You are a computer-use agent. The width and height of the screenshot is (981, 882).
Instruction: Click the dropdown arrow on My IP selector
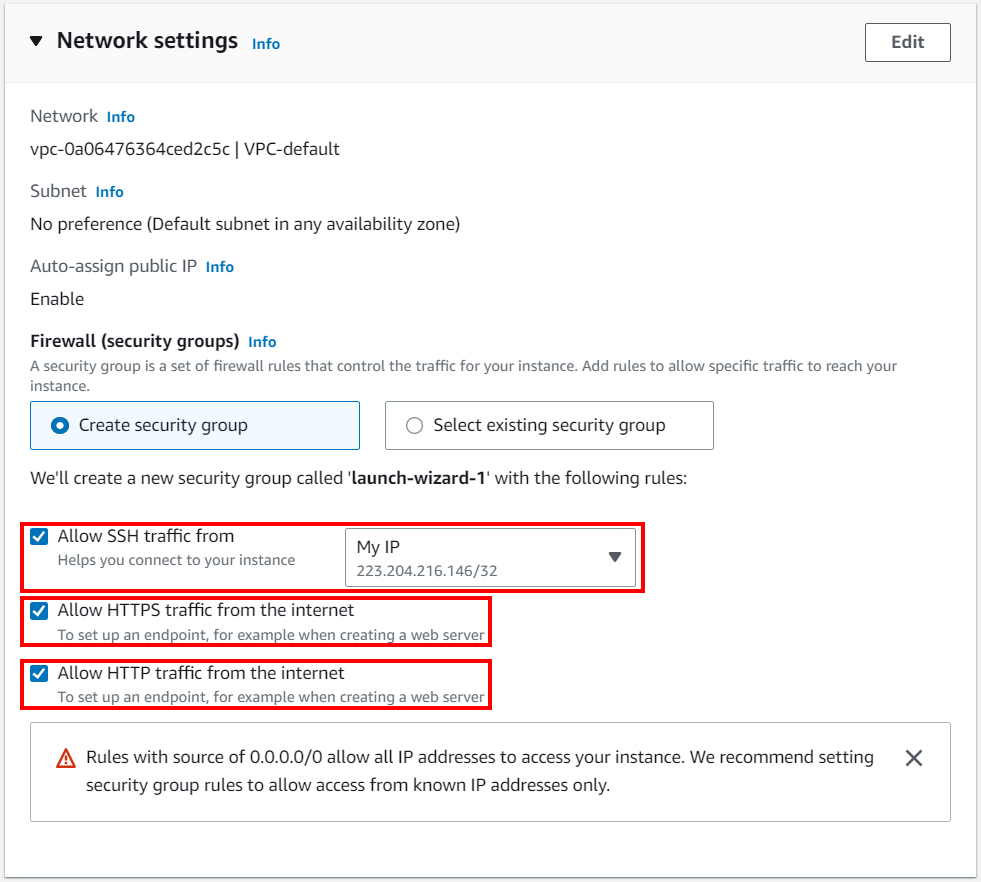[614, 557]
